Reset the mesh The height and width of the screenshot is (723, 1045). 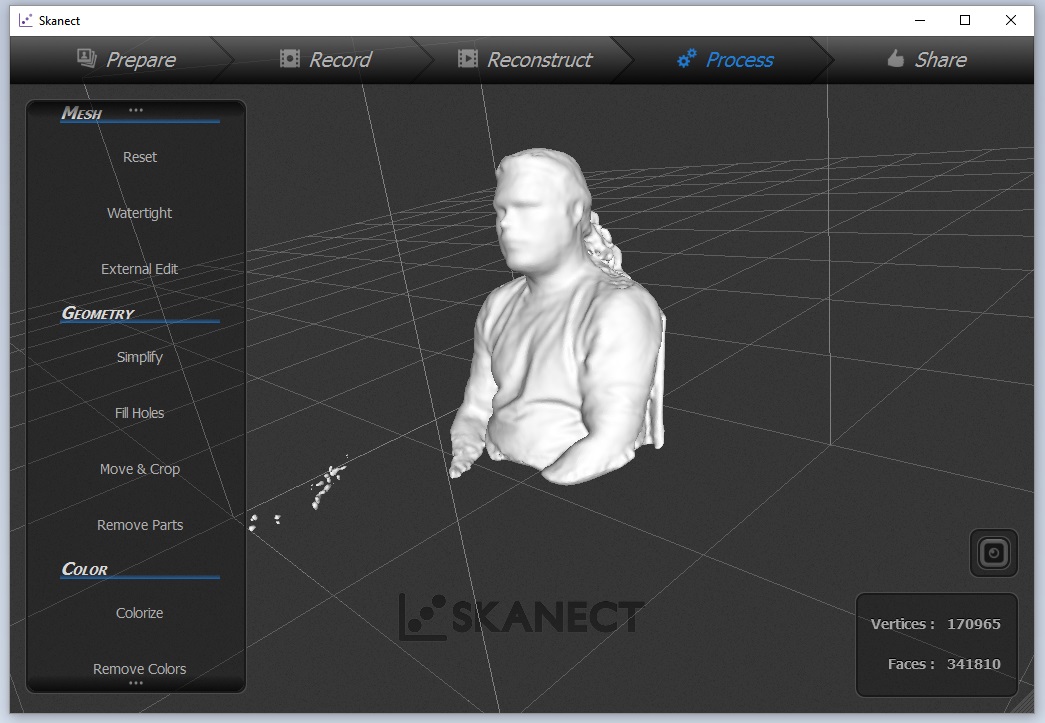tap(139, 157)
